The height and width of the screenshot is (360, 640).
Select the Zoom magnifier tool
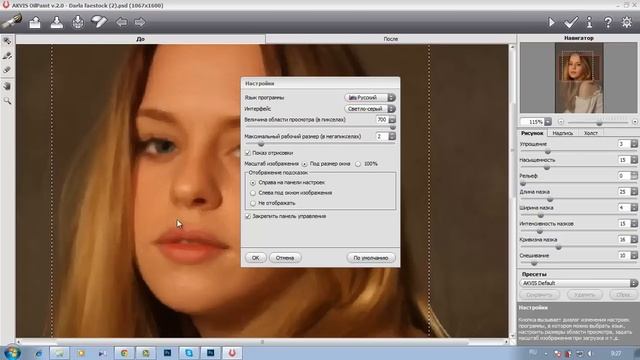(7, 100)
